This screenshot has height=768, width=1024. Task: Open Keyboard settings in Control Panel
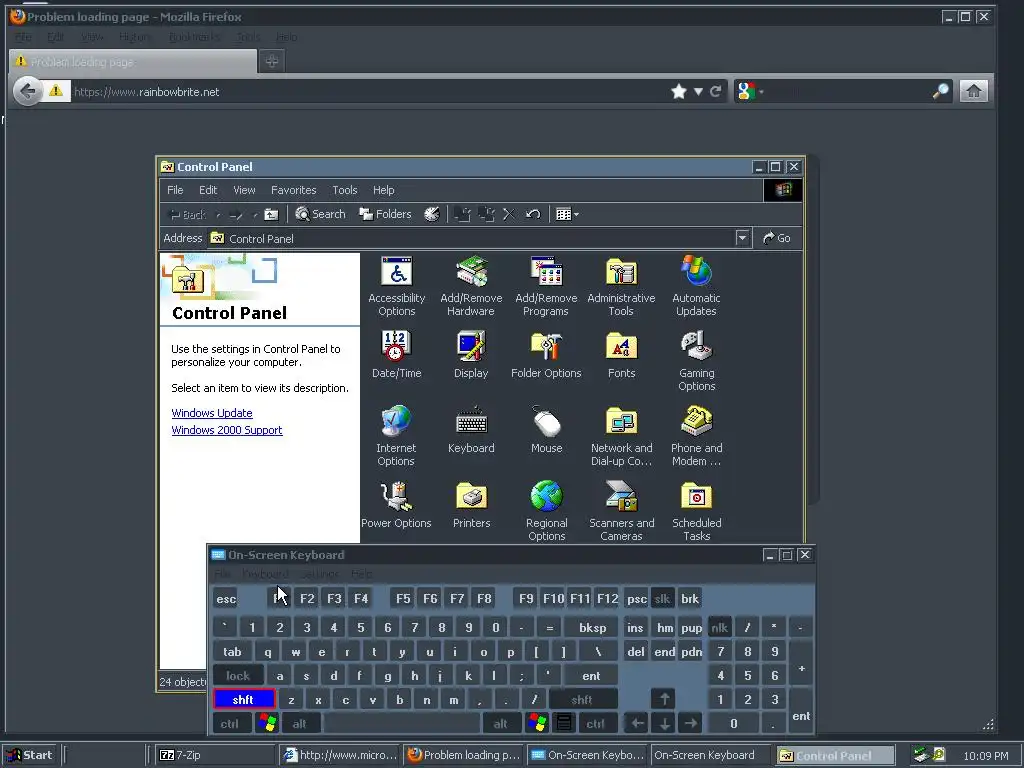tap(471, 430)
